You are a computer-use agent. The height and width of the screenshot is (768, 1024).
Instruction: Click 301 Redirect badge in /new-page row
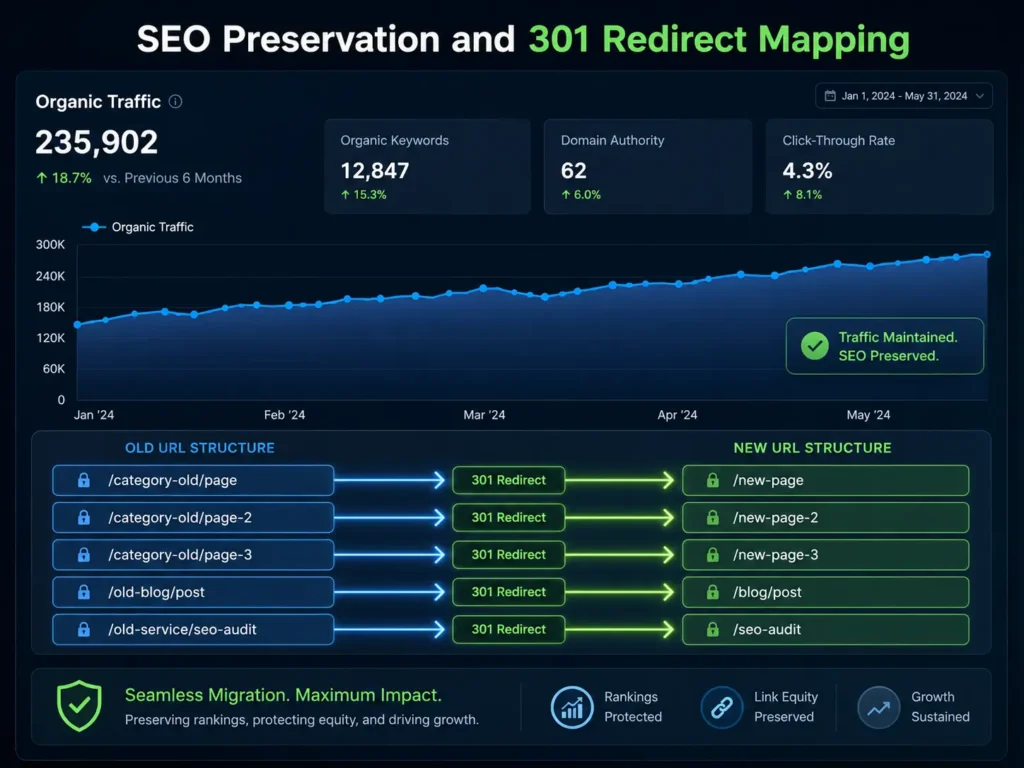point(509,480)
